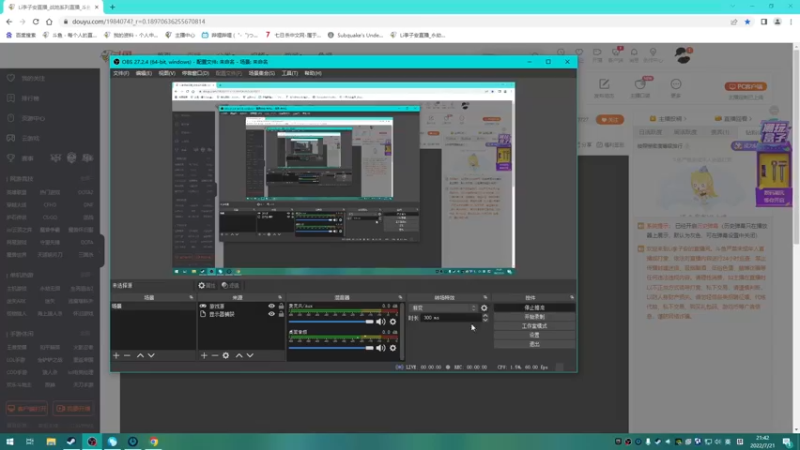
Task: Open a new Chrome tab with the plus button
Action: pos(112,7)
